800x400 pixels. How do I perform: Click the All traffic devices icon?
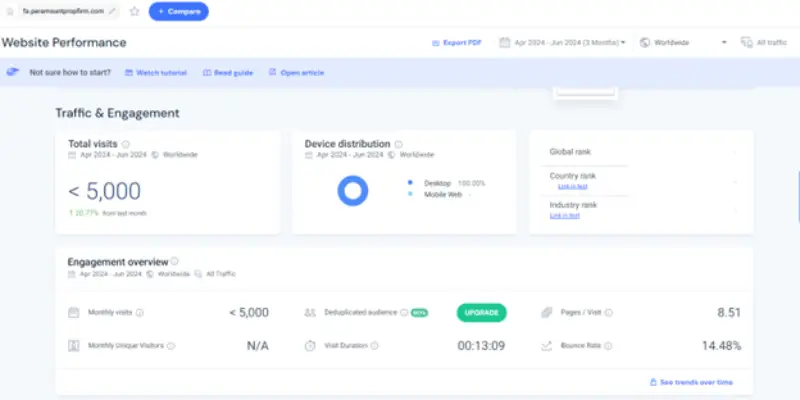746,43
